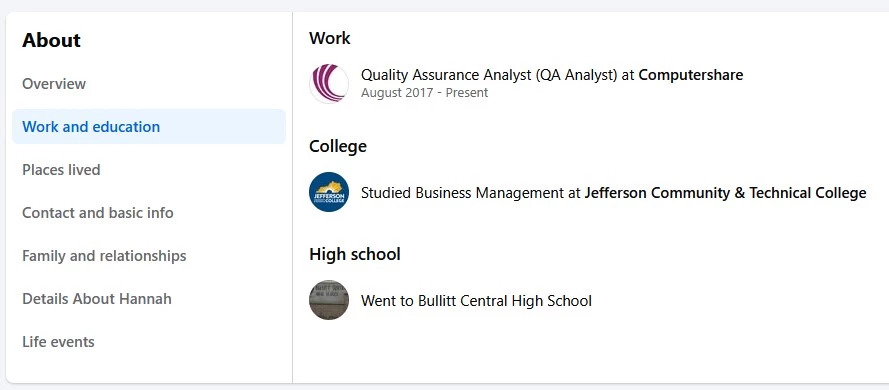Click Went to Bullitt Central High School

click(x=476, y=300)
